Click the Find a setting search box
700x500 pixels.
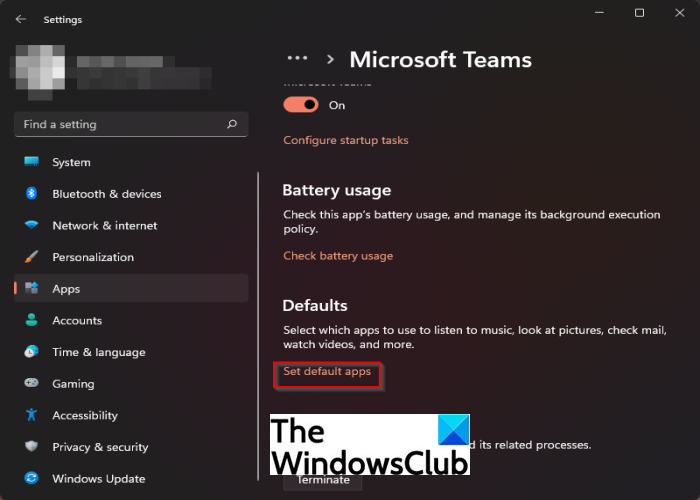tap(120, 125)
